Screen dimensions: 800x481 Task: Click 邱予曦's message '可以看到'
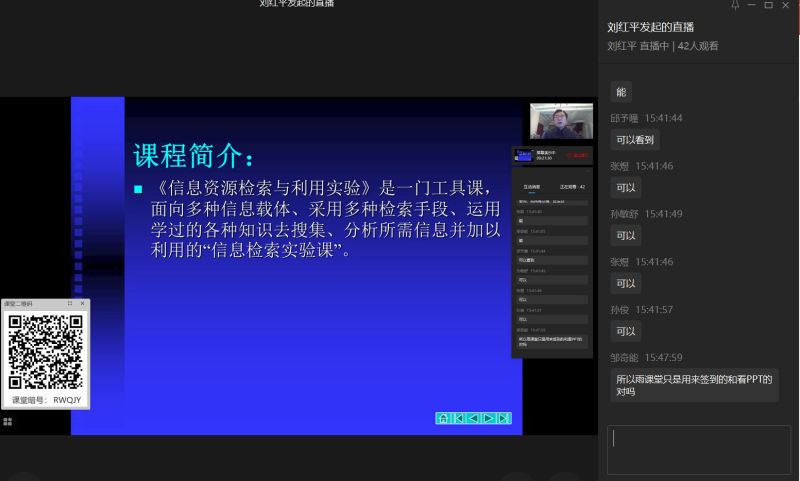636,140
